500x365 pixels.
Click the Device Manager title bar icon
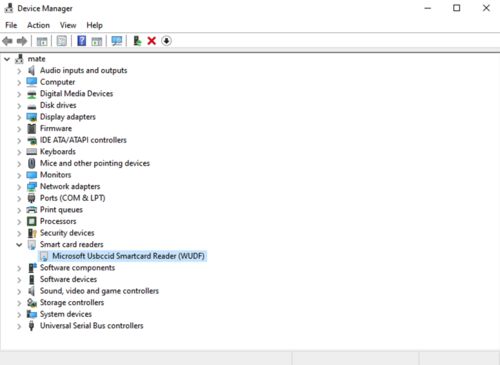pos(9,8)
